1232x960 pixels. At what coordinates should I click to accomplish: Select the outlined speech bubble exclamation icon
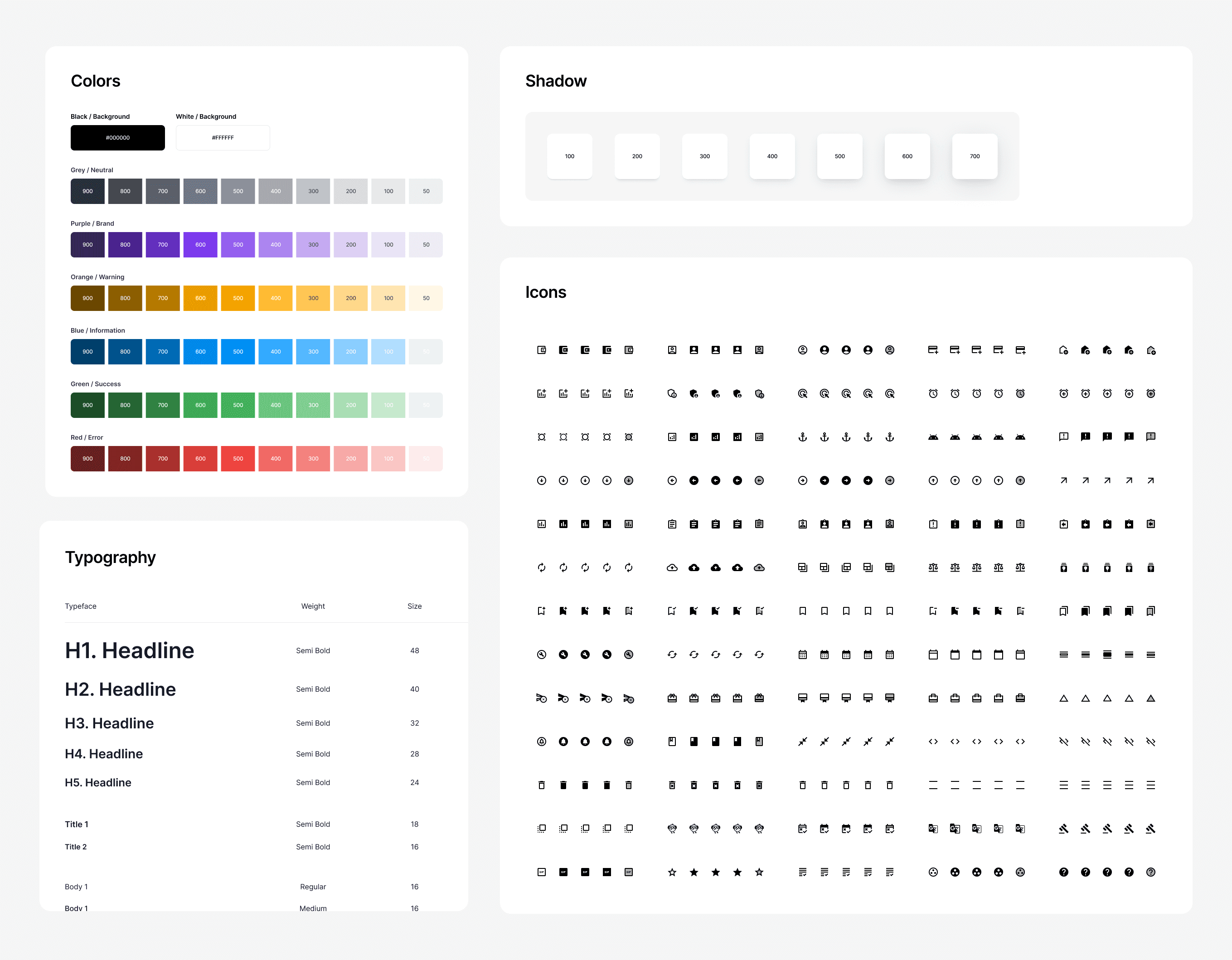(x=1063, y=436)
